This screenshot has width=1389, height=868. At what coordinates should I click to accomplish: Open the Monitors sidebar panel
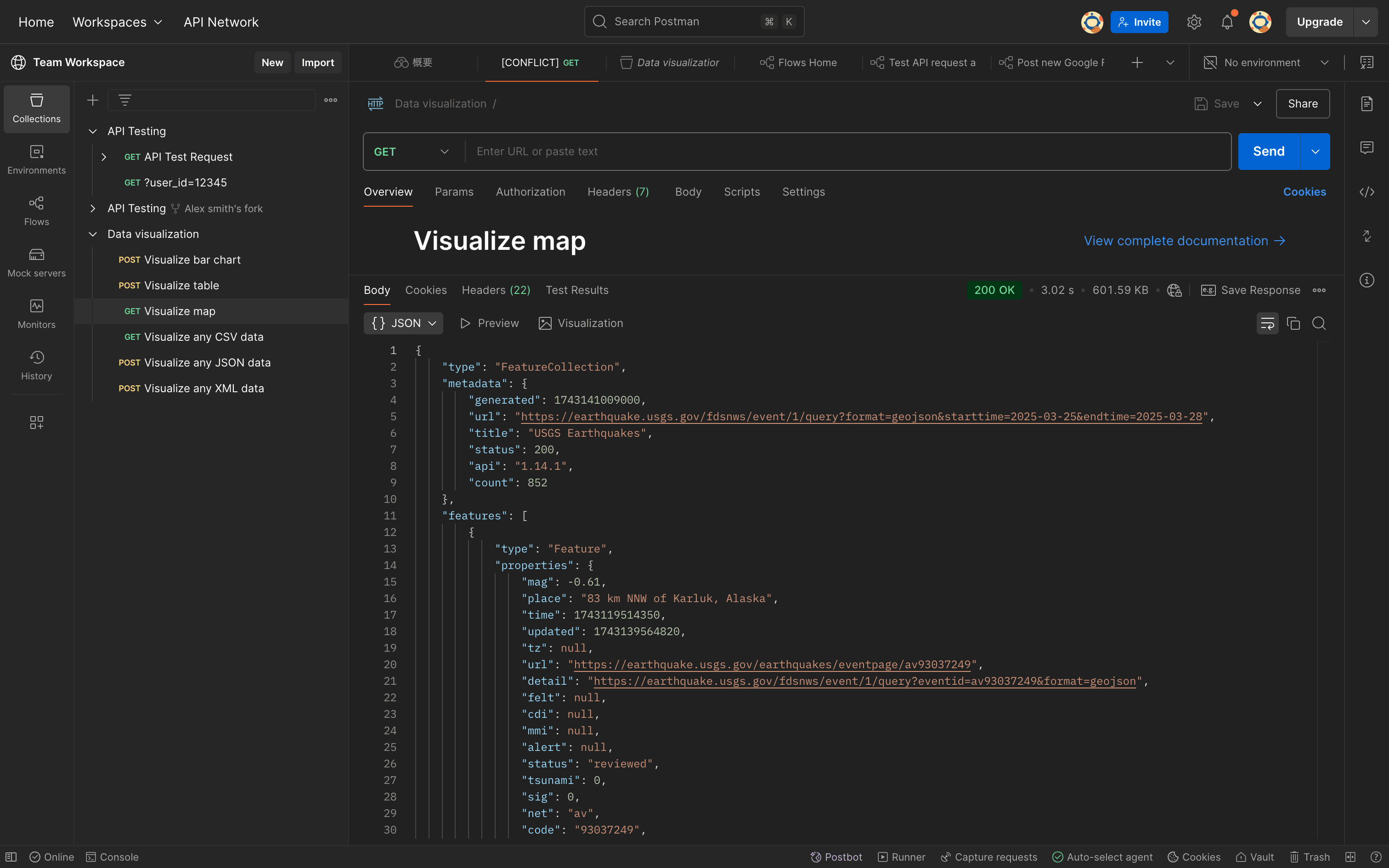coord(36,314)
